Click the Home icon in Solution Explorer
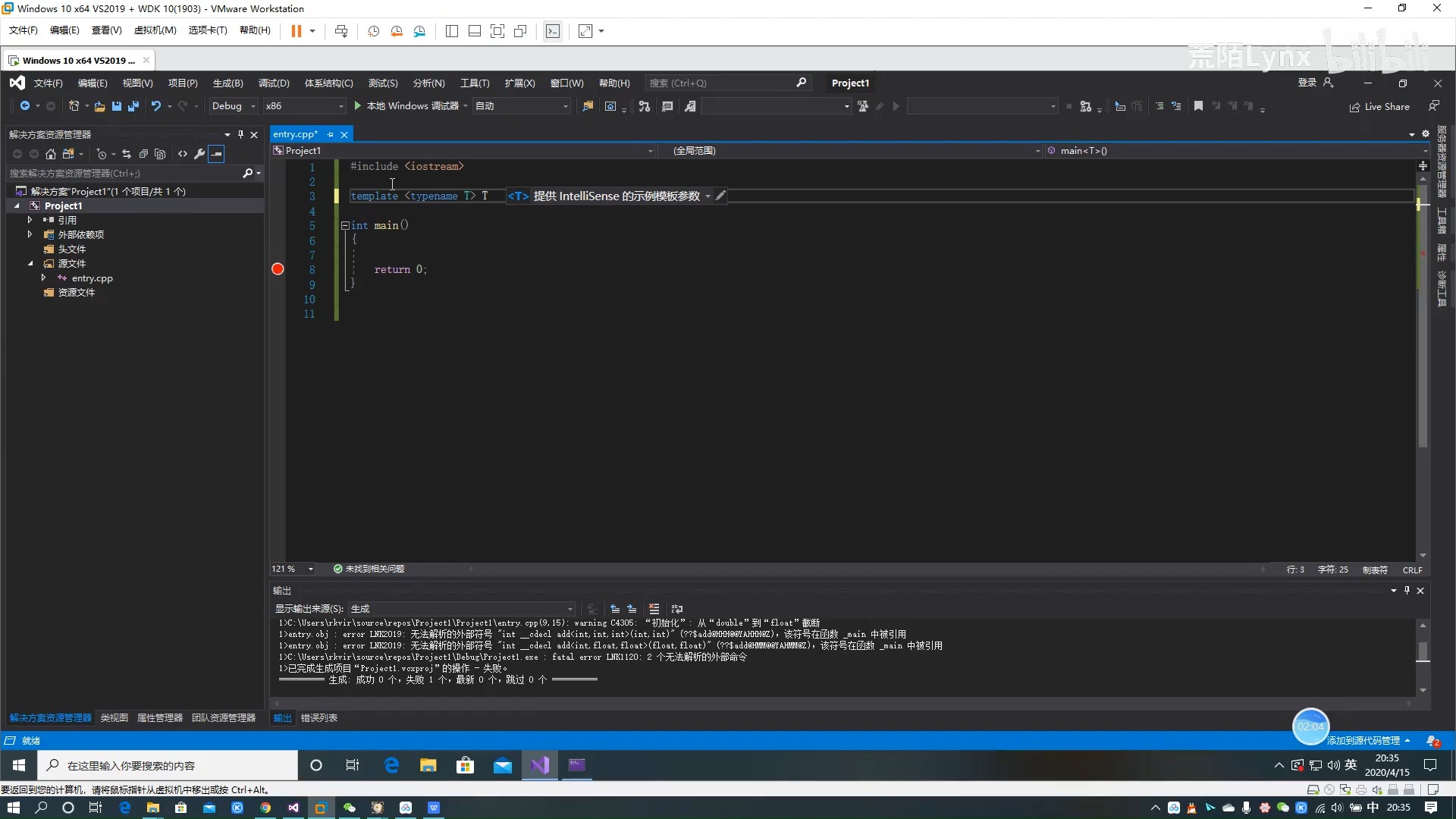Image resolution: width=1456 pixels, height=819 pixels. 51,154
